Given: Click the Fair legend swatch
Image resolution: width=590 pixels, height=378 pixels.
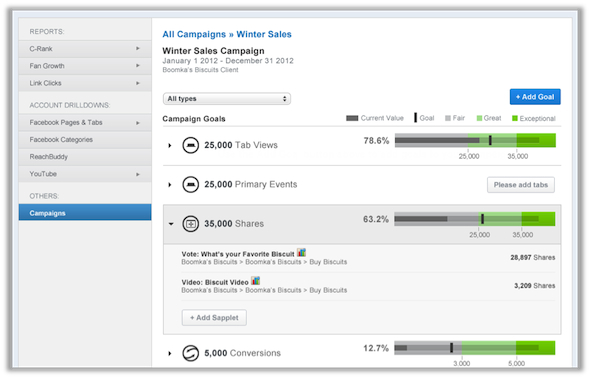Looking at the screenshot, I should coord(448,118).
